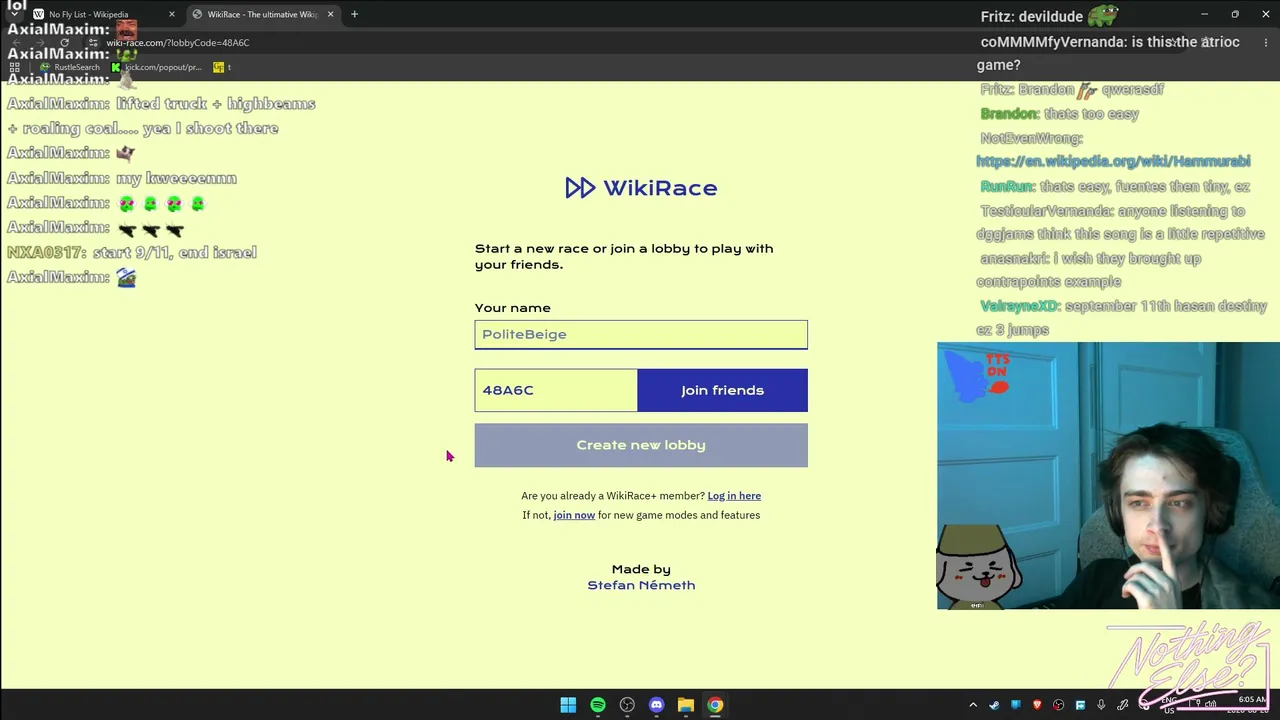Go back to the previous page
The image size is (1280, 720).
16,43
